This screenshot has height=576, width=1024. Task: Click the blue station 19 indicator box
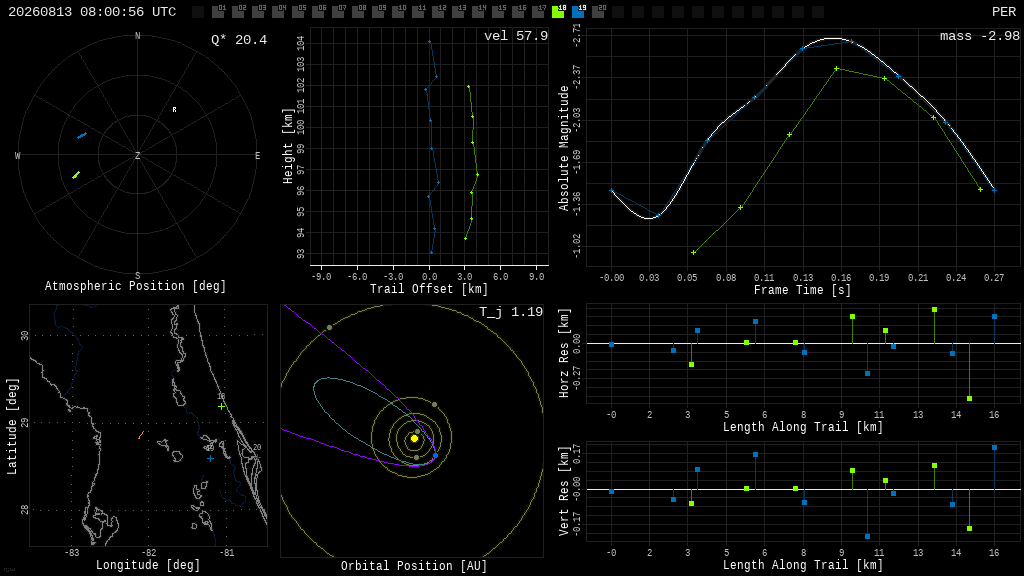(x=578, y=12)
